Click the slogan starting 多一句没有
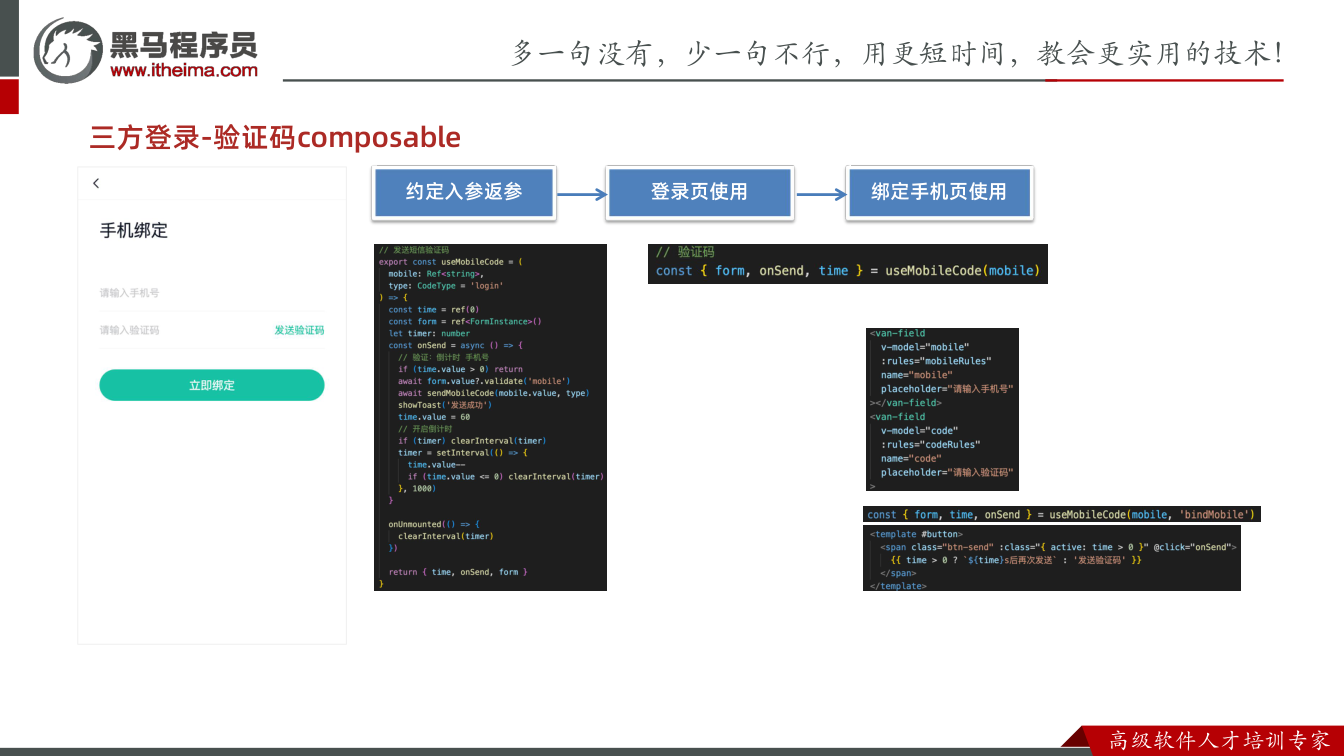1344x756 pixels. [x=896, y=53]
